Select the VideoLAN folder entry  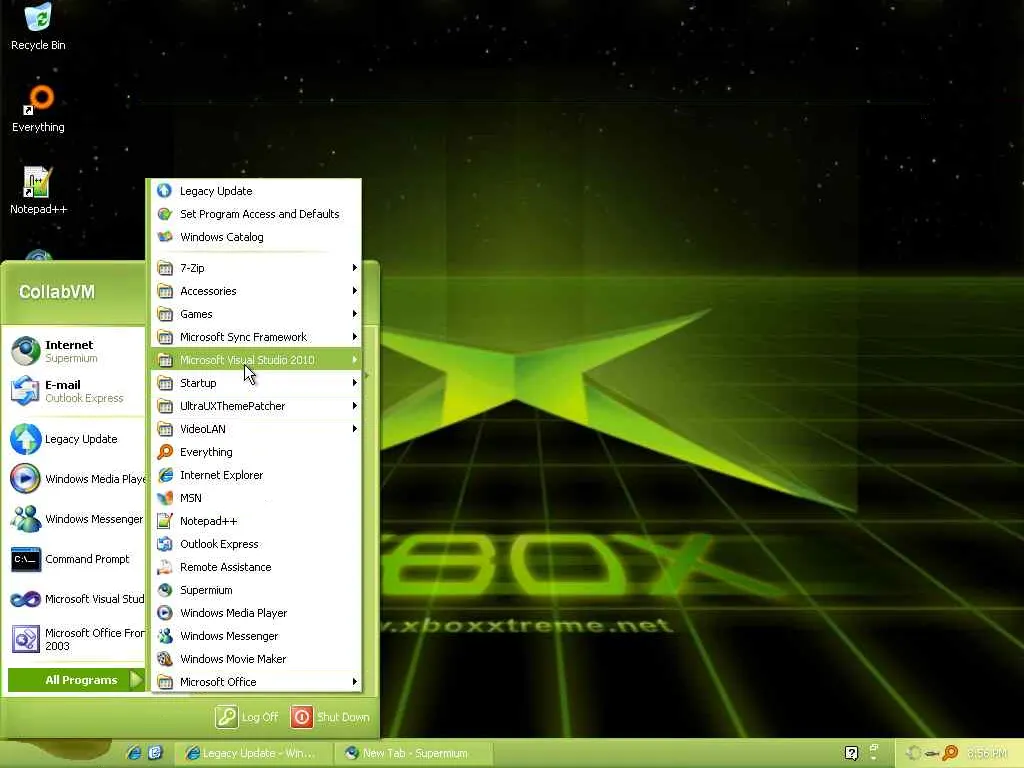[x=256, y=428]
